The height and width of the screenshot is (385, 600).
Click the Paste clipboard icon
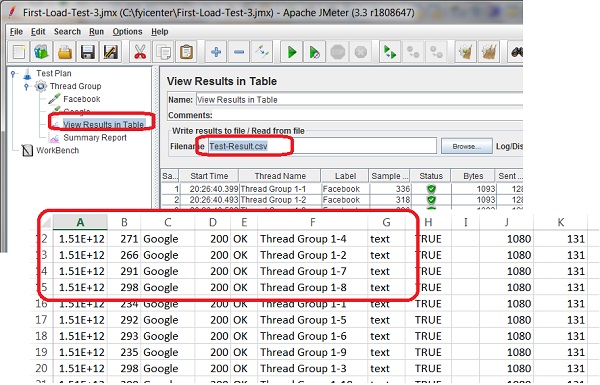186,52
